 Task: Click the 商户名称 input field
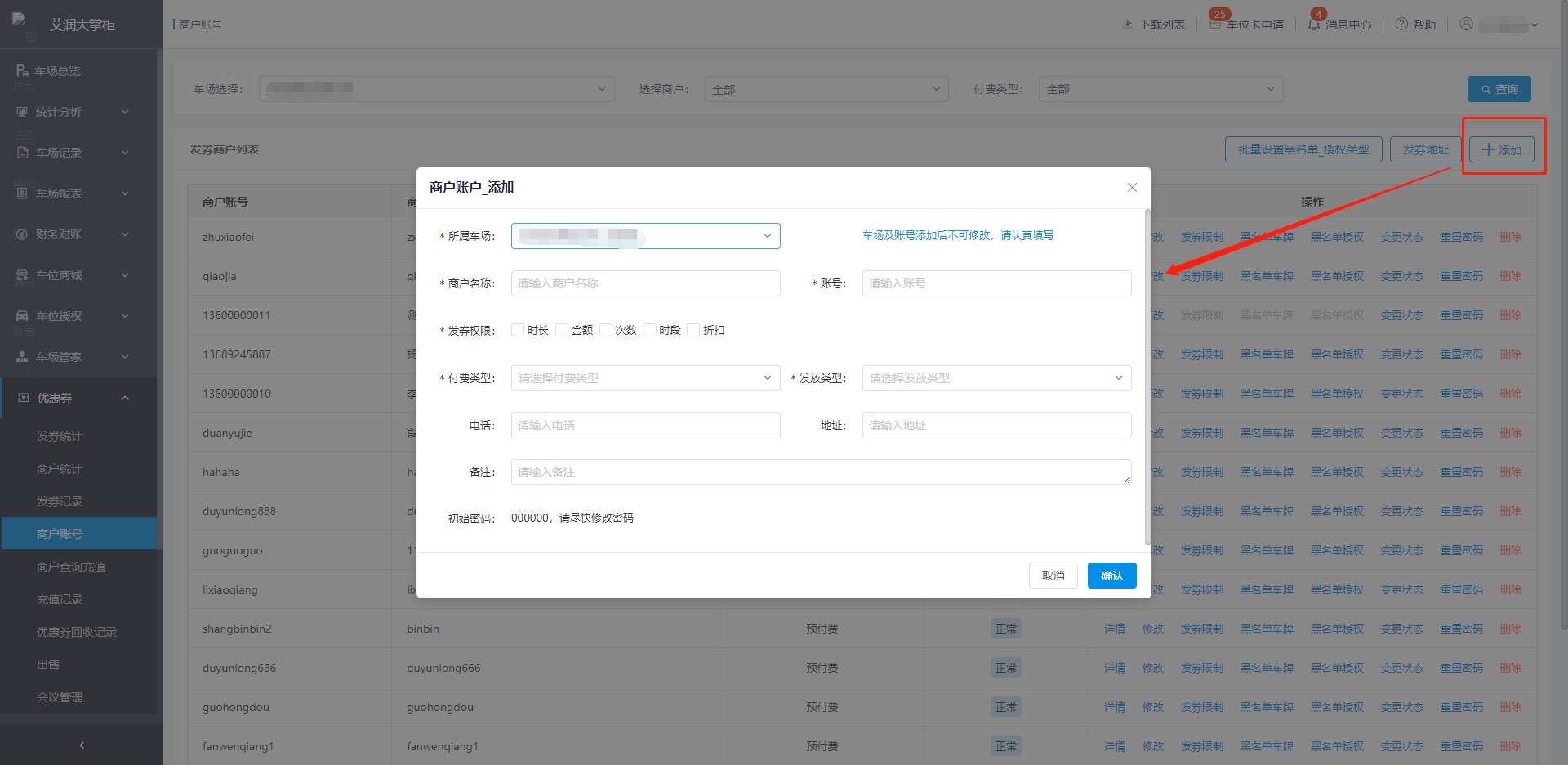(x=645, y=283)
